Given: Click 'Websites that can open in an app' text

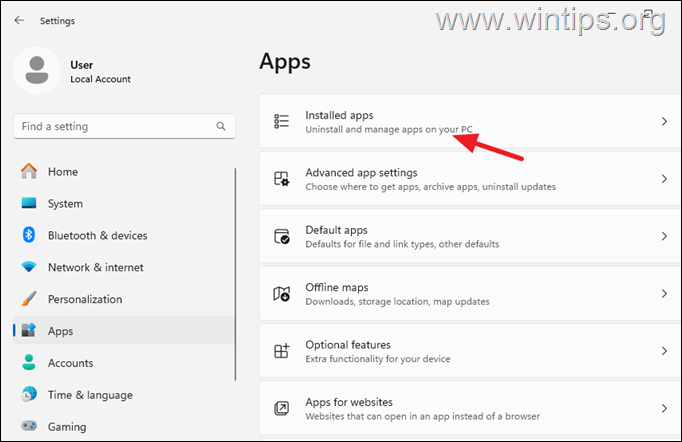Looking at the screenshot, I should [x=423, y=416].
